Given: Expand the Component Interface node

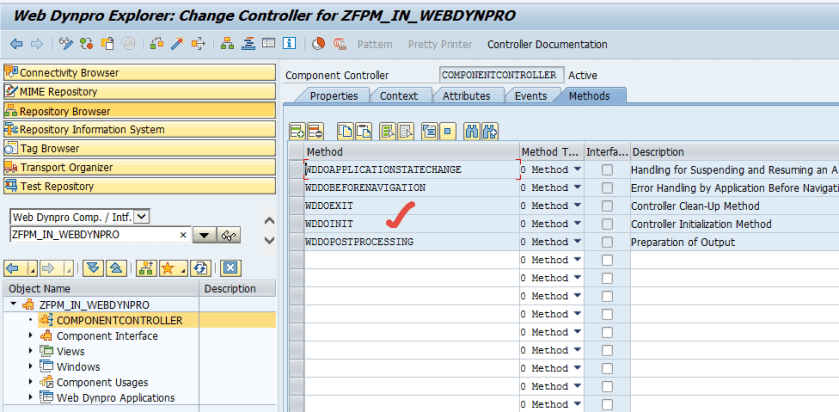Looking at the screenshot, I should 30,335.
